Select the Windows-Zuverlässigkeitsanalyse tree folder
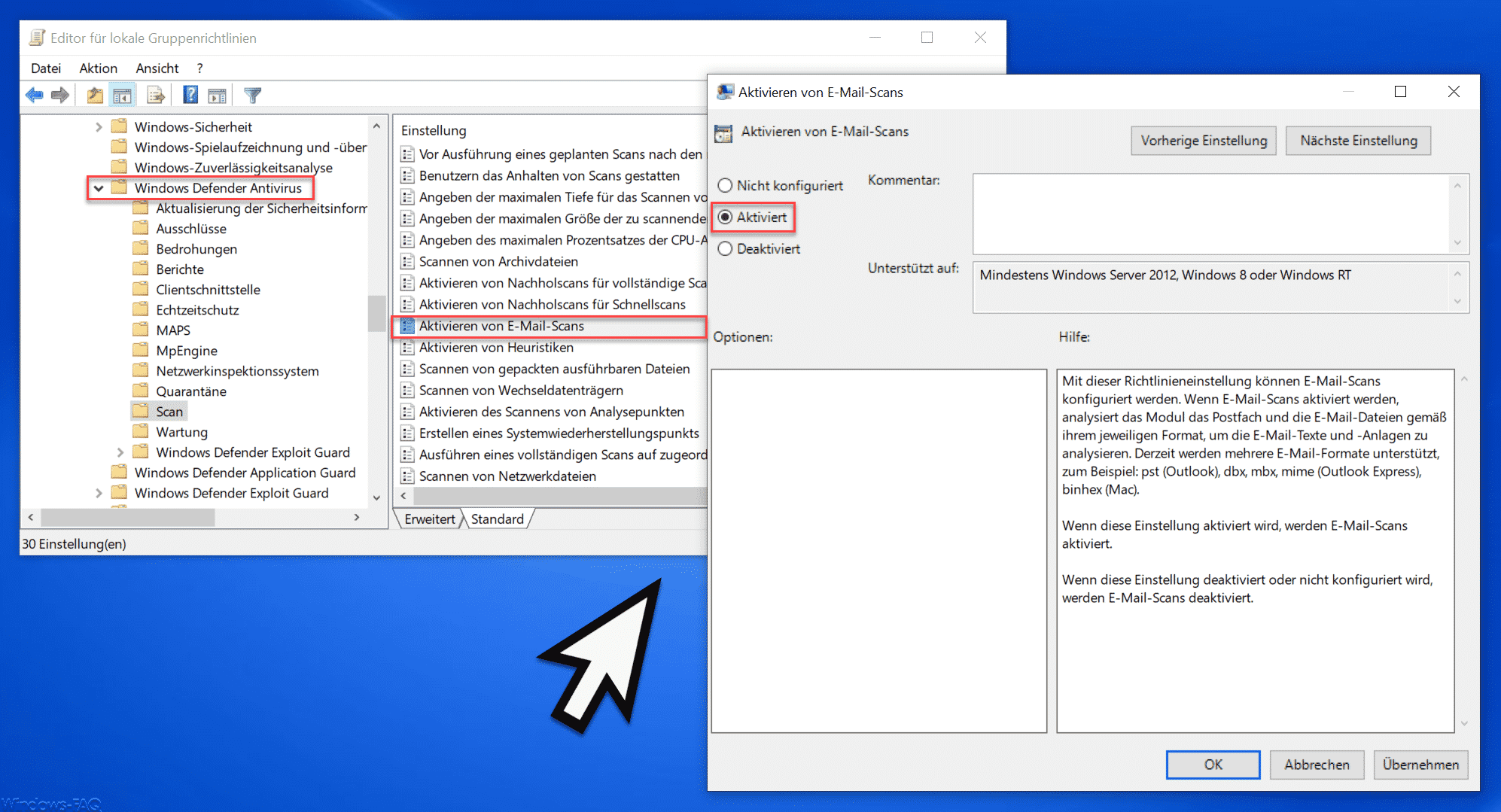This screenshot has height=812, width=1501. pyautogui.click(x=233, y=167)
